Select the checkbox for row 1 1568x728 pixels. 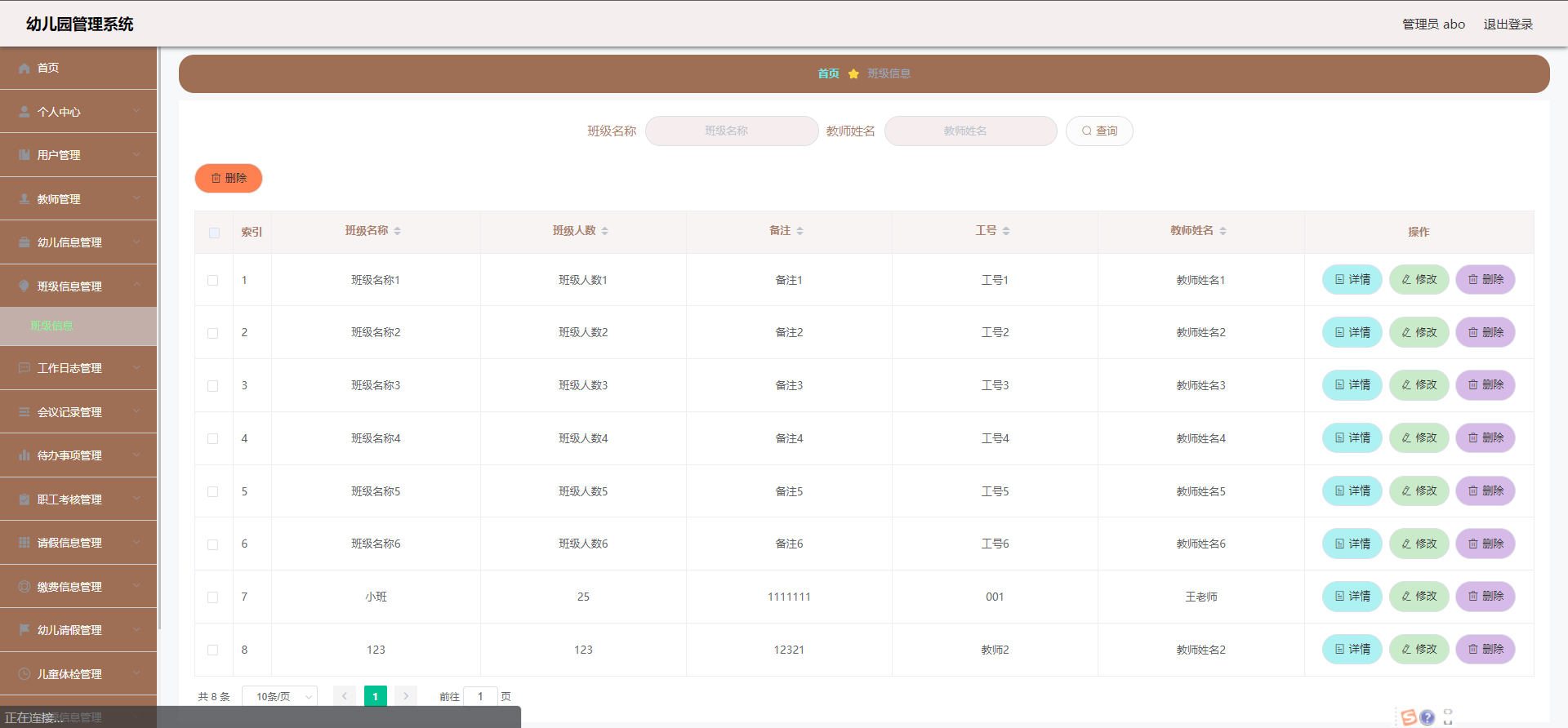213,281
